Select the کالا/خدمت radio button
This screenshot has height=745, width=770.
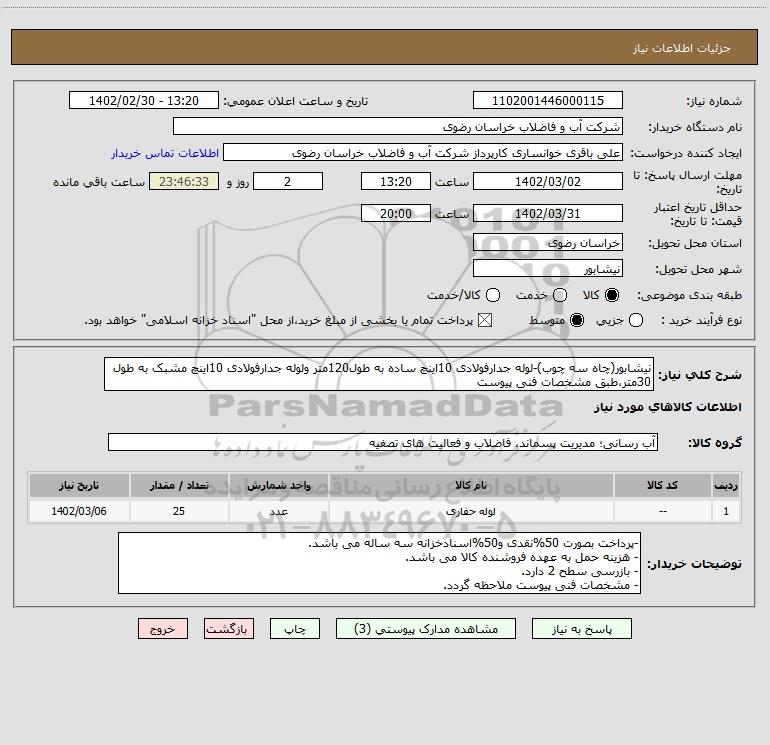coord(493,295)
